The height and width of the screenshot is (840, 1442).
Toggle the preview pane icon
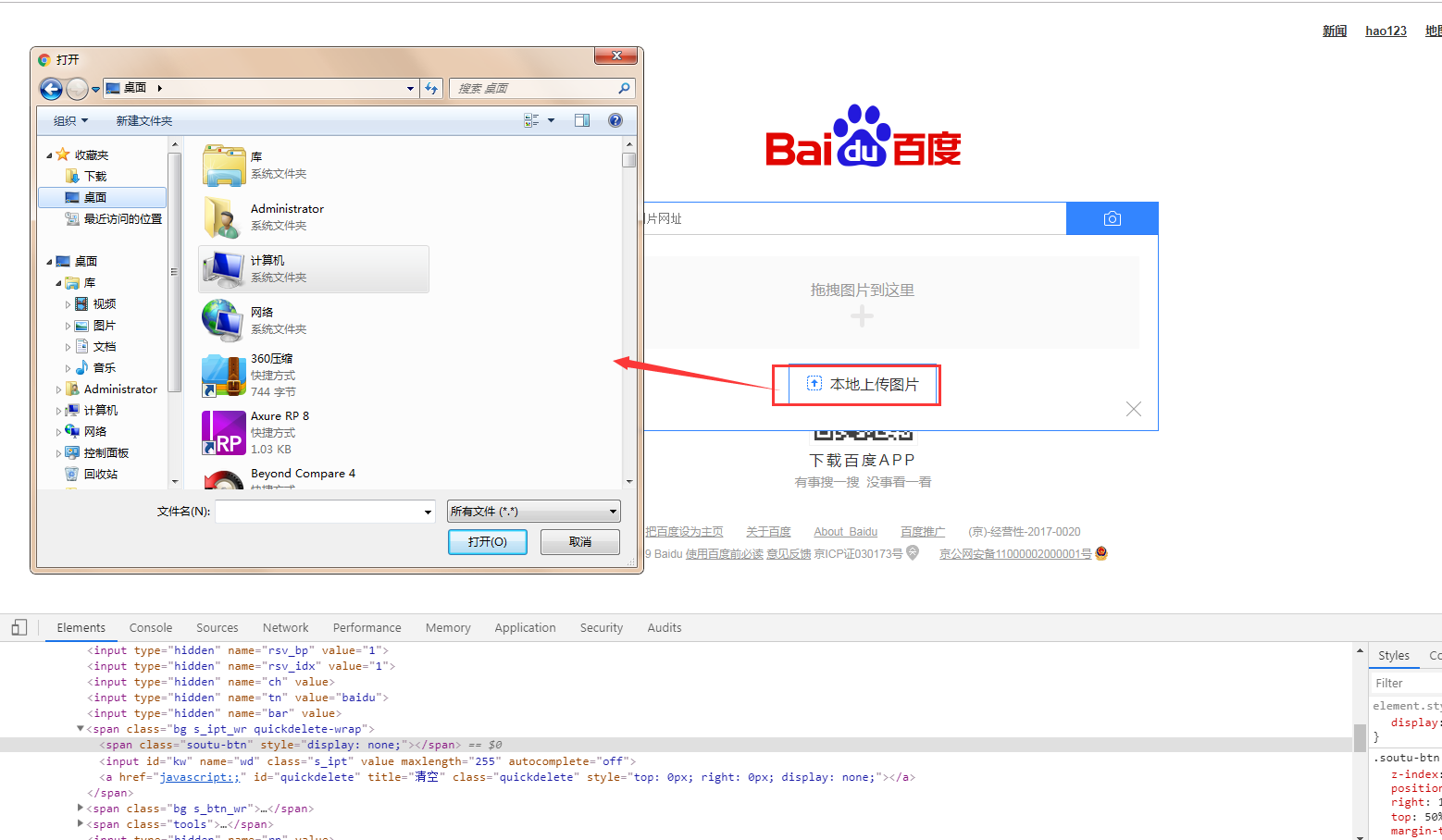[x=582, y=120]
